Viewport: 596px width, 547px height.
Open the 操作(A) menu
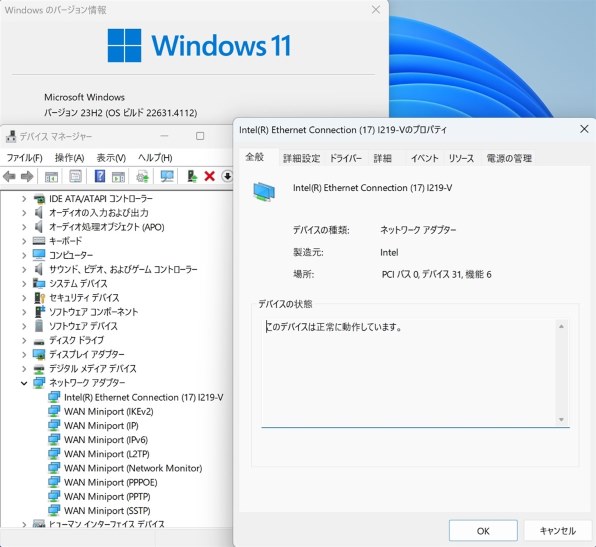point(69,157)
